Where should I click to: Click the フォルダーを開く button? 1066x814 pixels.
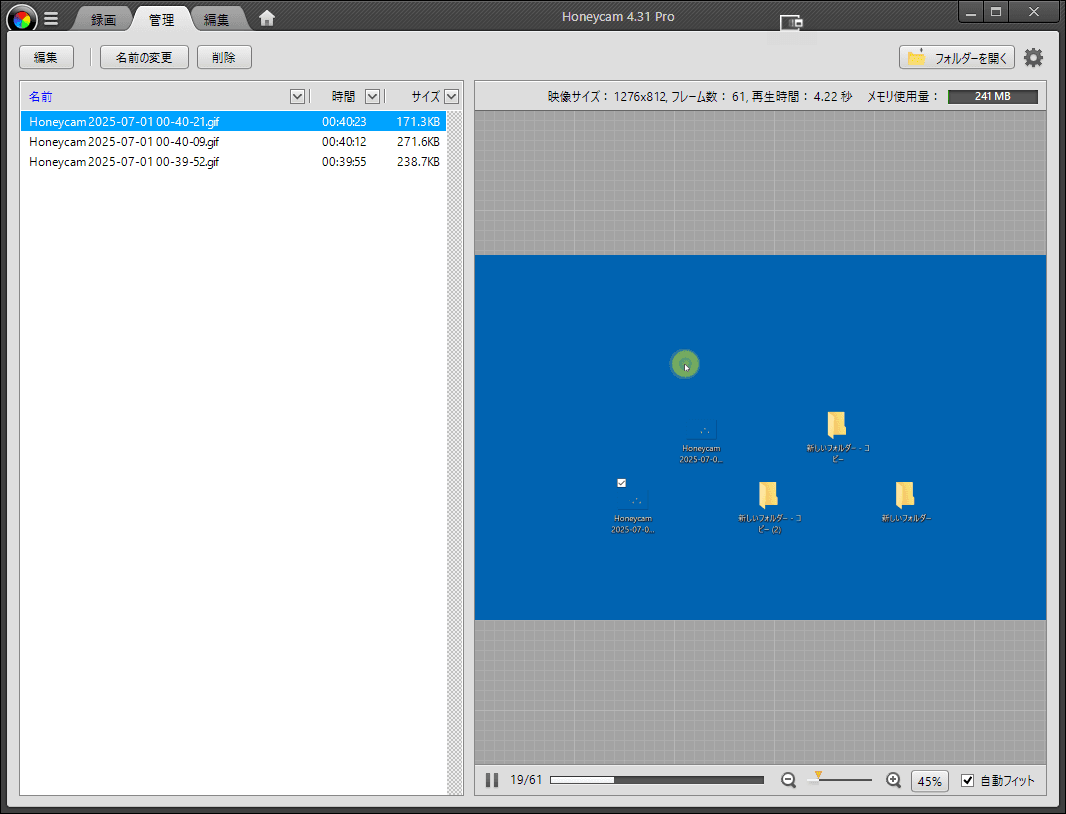tap(957, 58)
